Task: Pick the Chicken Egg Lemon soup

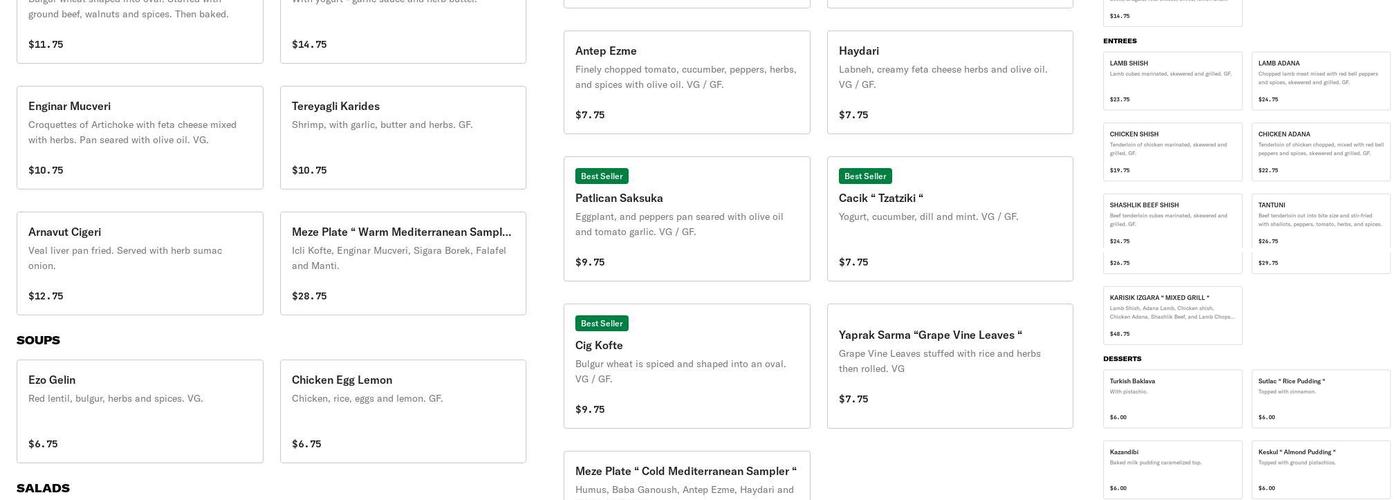Action: (x=403, y=411)
